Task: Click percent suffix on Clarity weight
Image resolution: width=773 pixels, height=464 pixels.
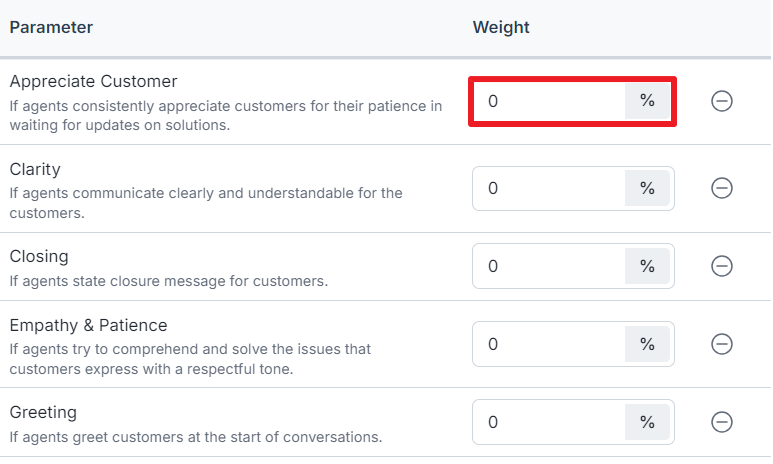Action: click(647, 188)
